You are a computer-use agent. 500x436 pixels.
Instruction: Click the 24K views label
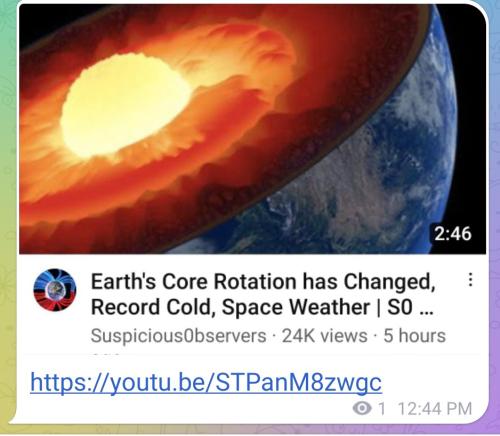pos(324,336)
